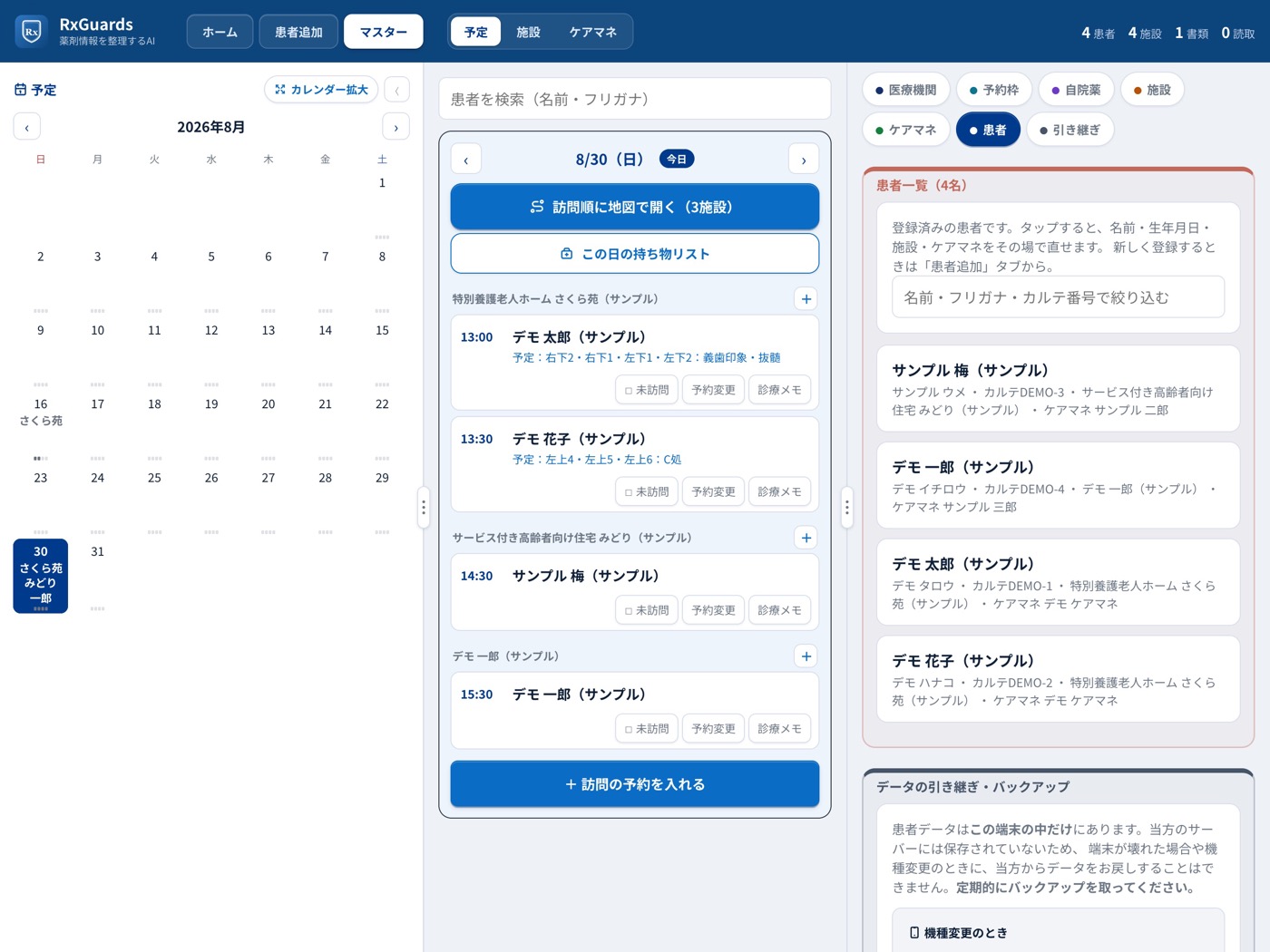Add visit to サービス付き高齢者向け住宅 みどり with plus

[x=806, y=538]
